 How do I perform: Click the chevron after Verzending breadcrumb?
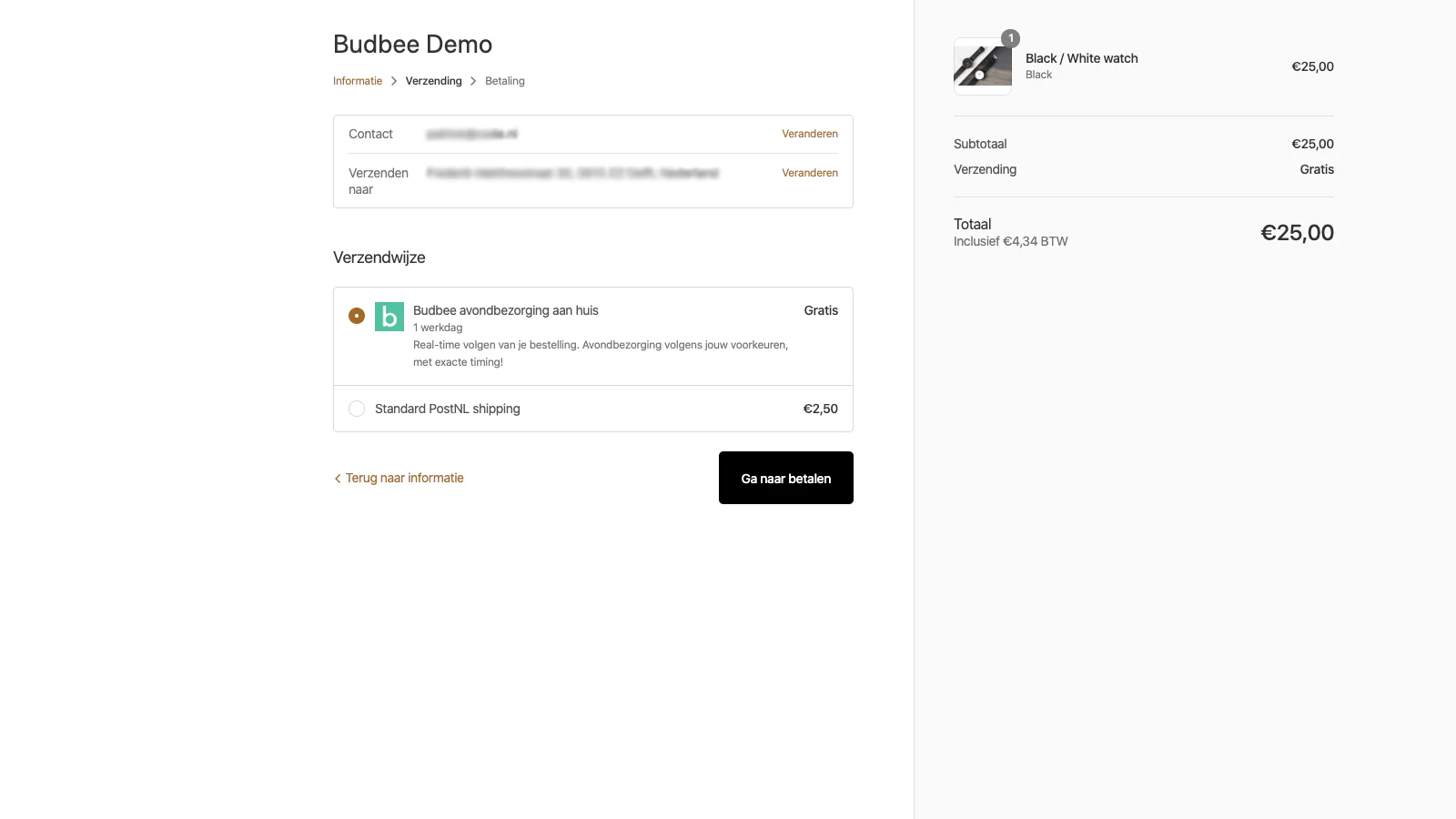click(473, 81)
